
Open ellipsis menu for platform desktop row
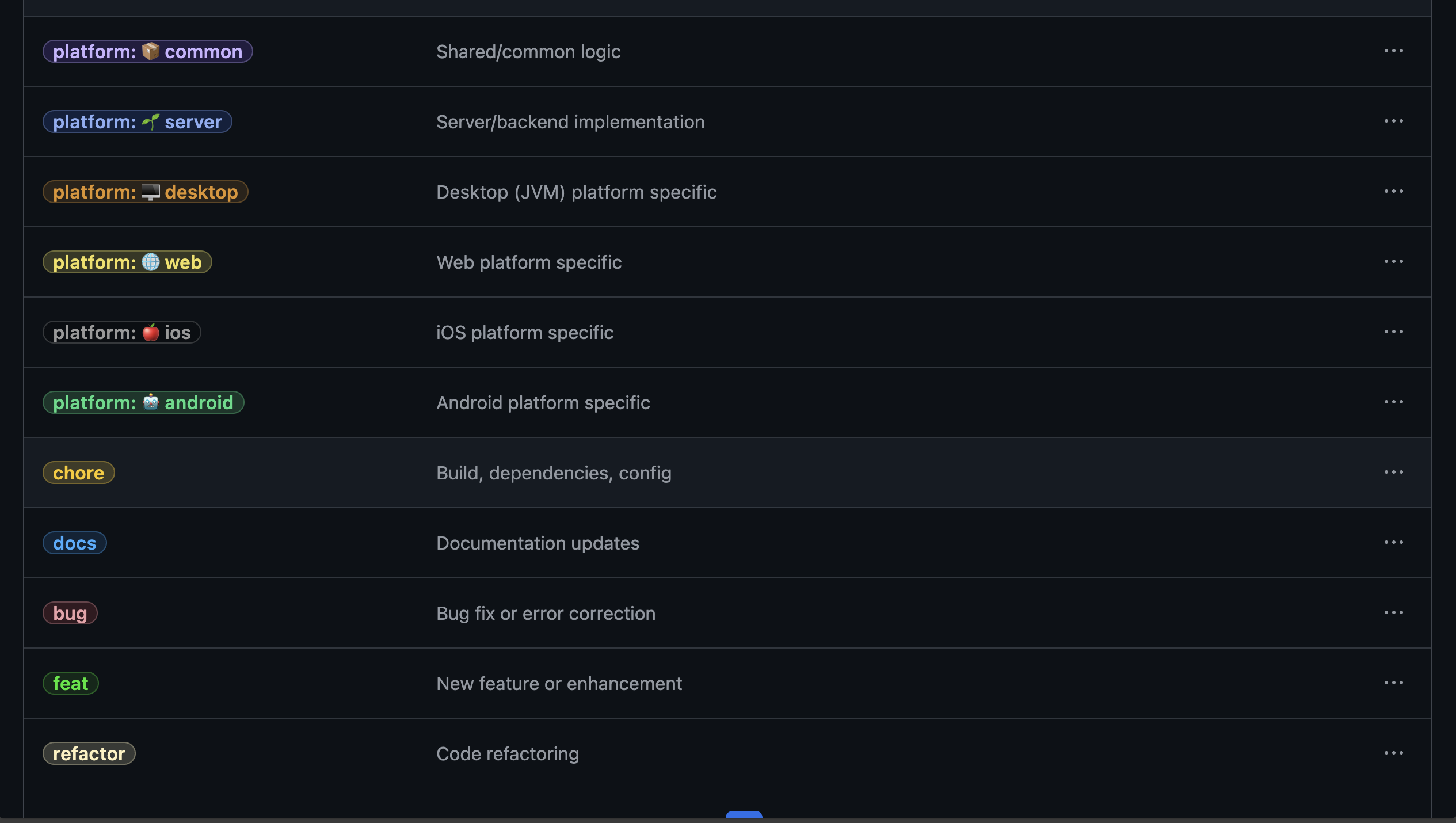pos(1393,192)
